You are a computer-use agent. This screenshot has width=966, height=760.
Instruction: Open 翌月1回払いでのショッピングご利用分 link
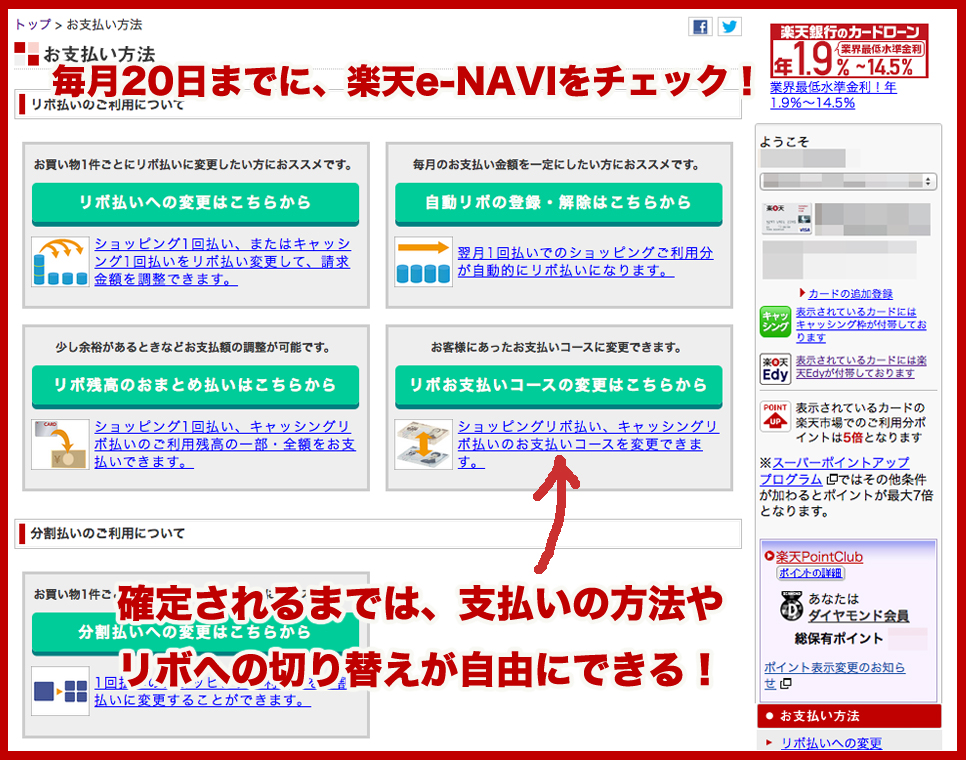[585, 261]
